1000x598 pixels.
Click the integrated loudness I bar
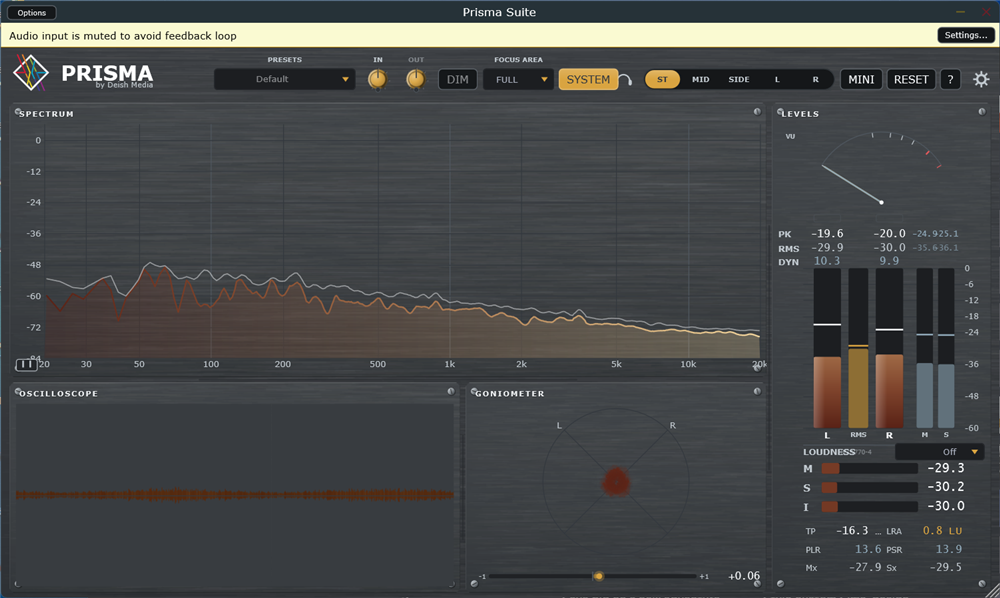[869, 506]
